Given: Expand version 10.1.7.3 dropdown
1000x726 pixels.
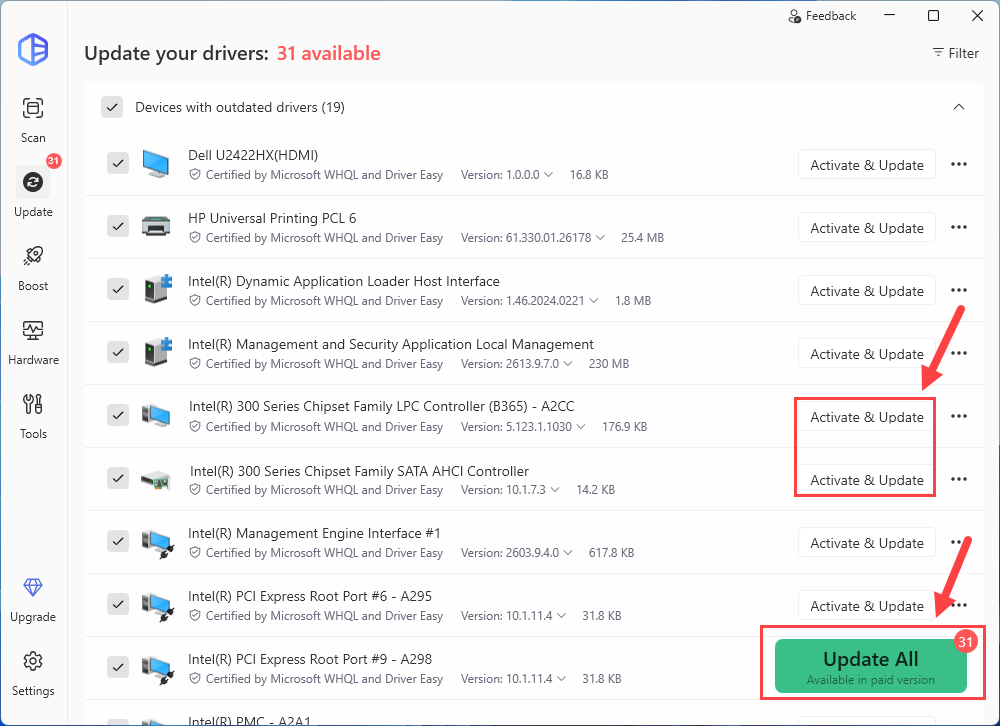Looking at the screenshot, I should coord(555,489).
